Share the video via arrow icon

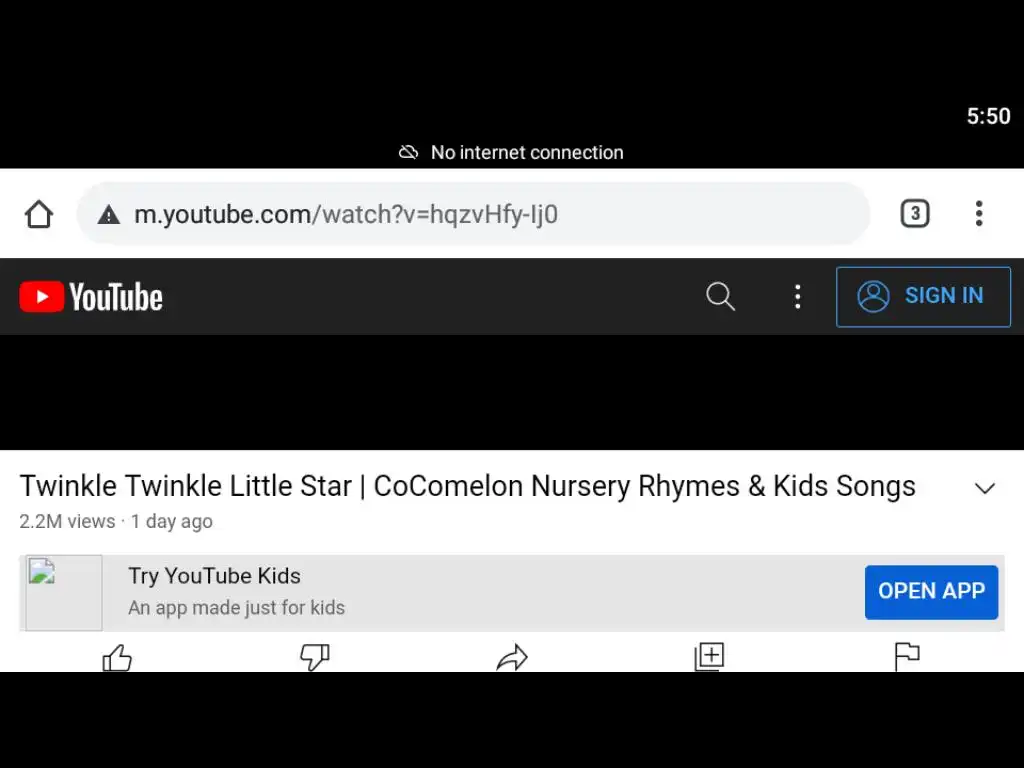point(512,658)
